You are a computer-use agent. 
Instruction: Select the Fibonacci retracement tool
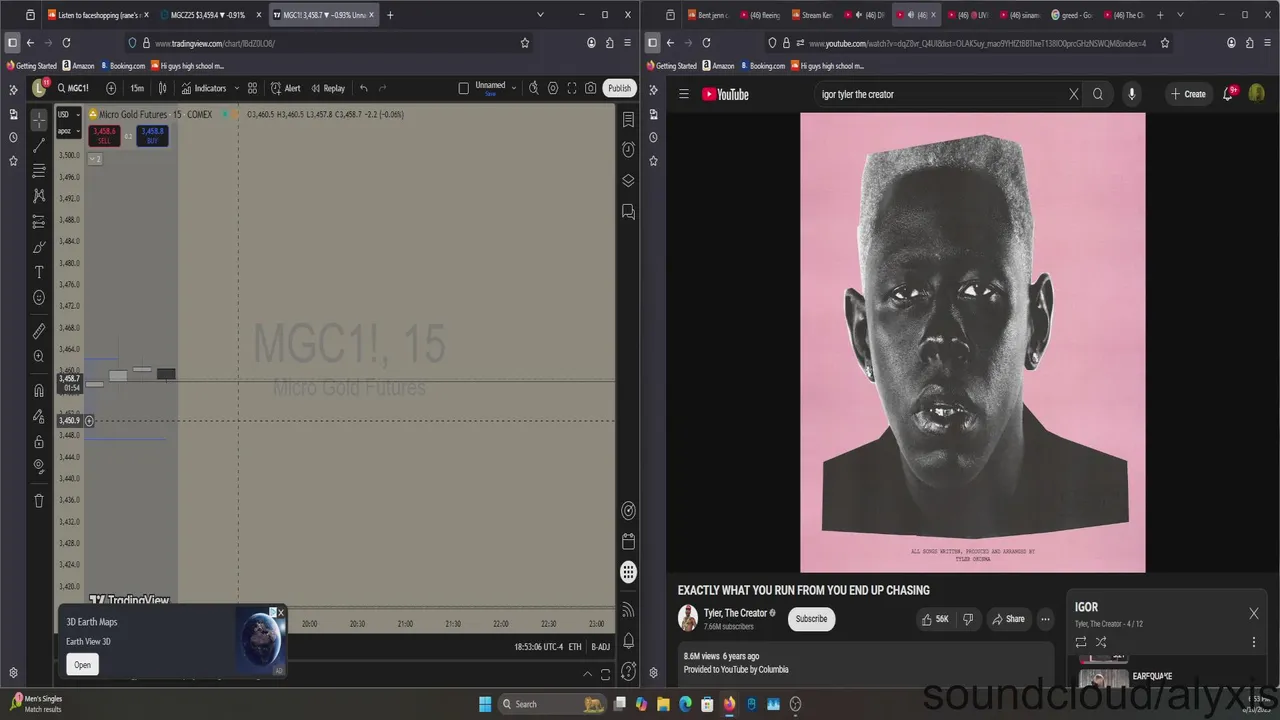[39, 171]
